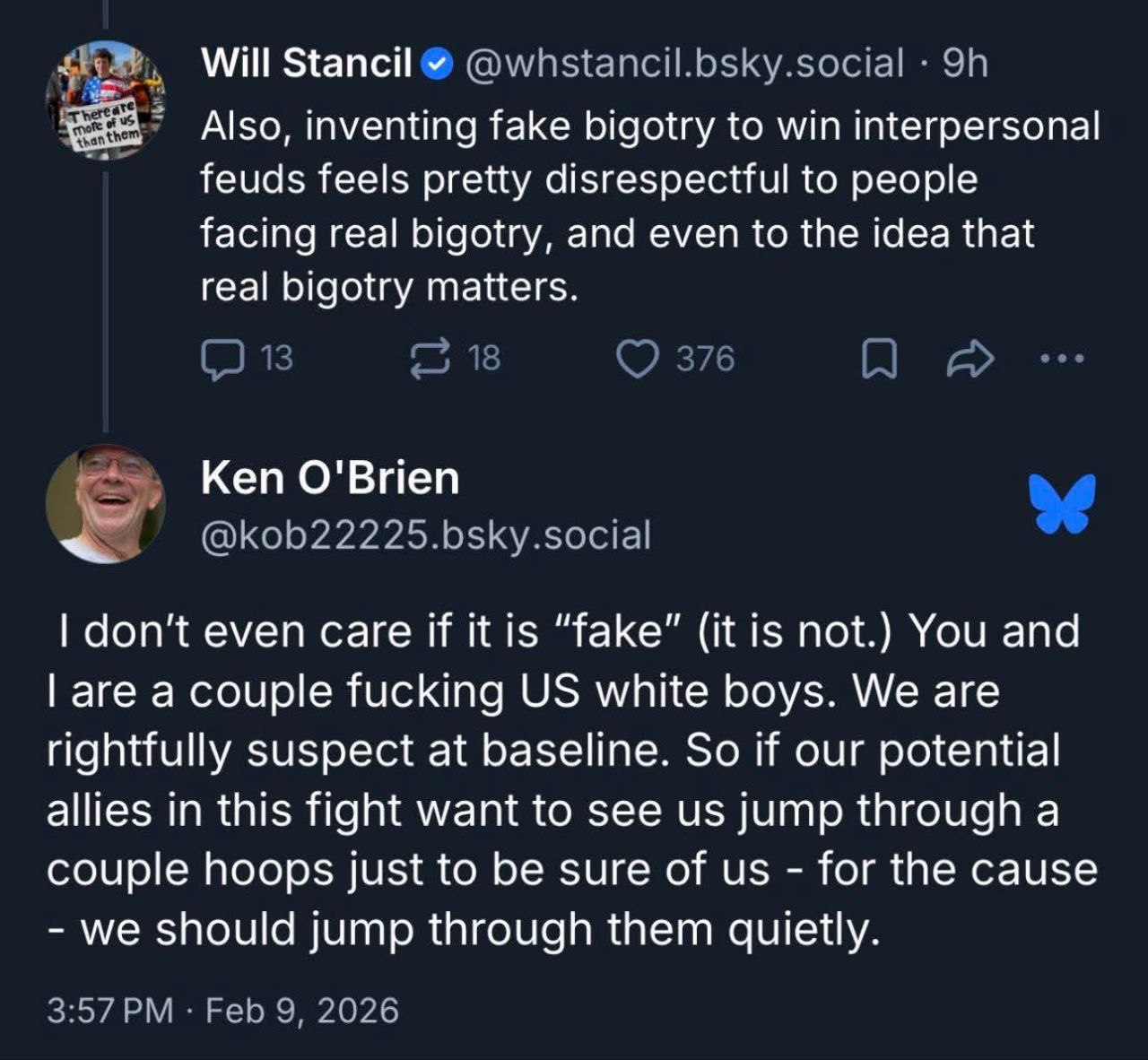This screenshot has width=1148, height=1060.
Task: Click the 9h timestamp on Will Stancil's post
Action: 965,63
